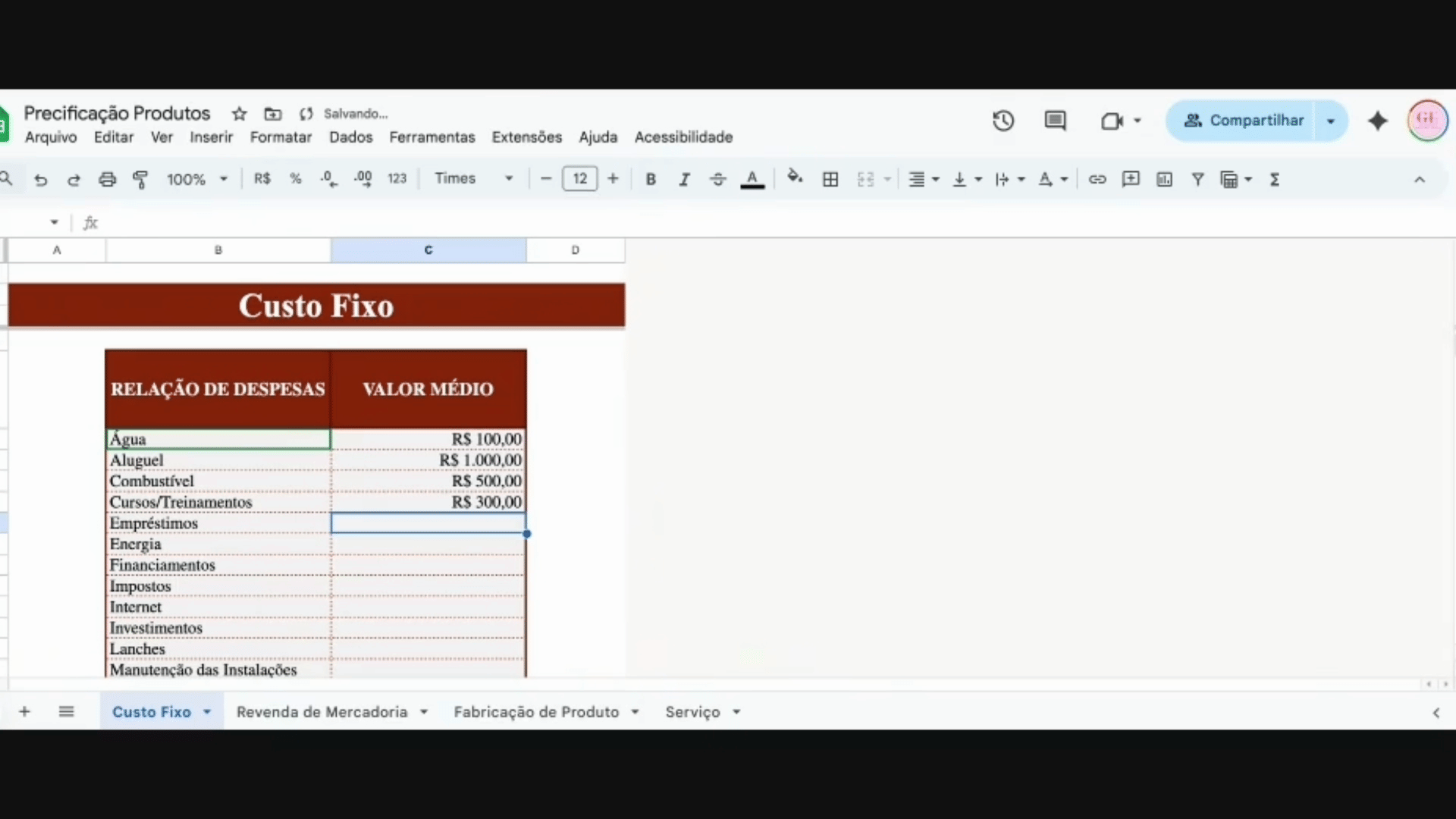Click the insert link icon

pyautogui.click(x=1097, y=180)
